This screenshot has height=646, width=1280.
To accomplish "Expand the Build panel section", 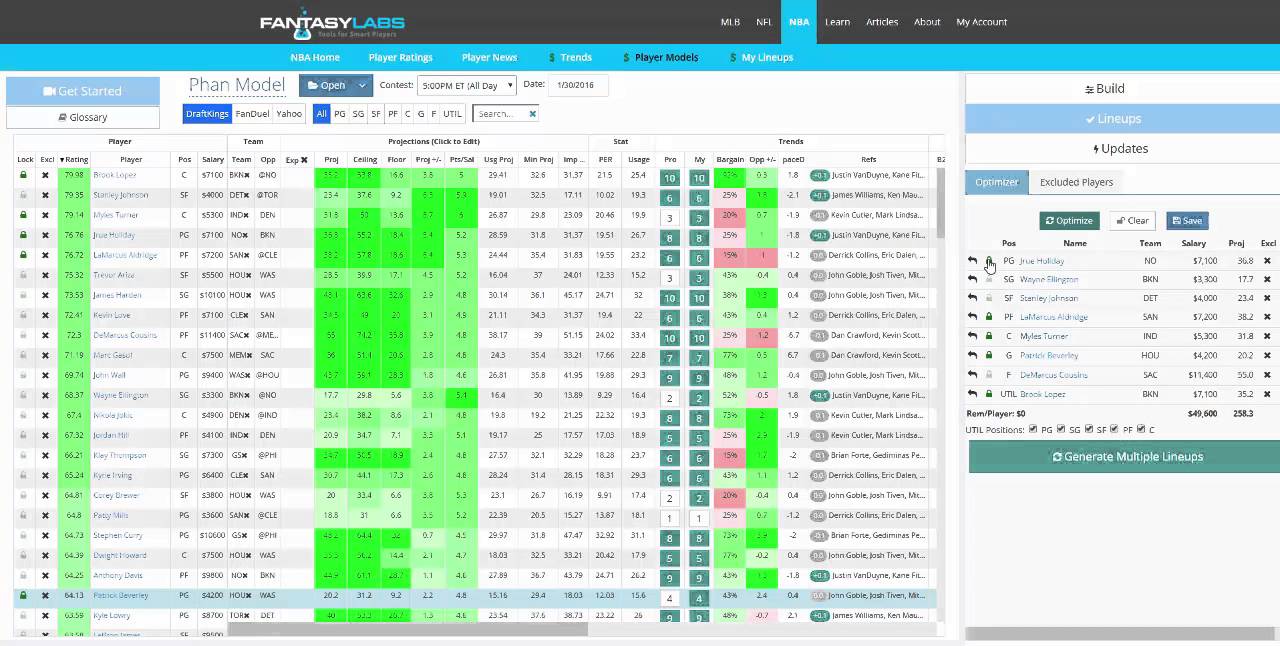I will click(1122, 89).
